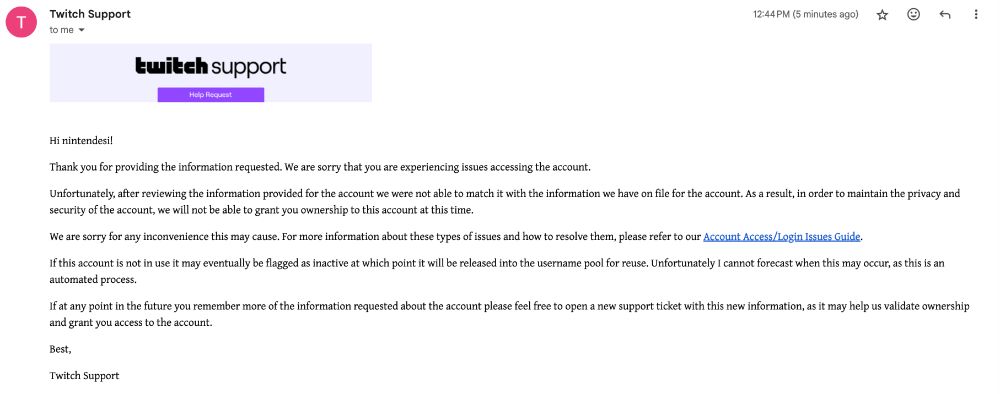Open the Twitch Support sender name in header
This screenshot has height=394, width=1000.
pyautogui.click(x=90, y=14)
